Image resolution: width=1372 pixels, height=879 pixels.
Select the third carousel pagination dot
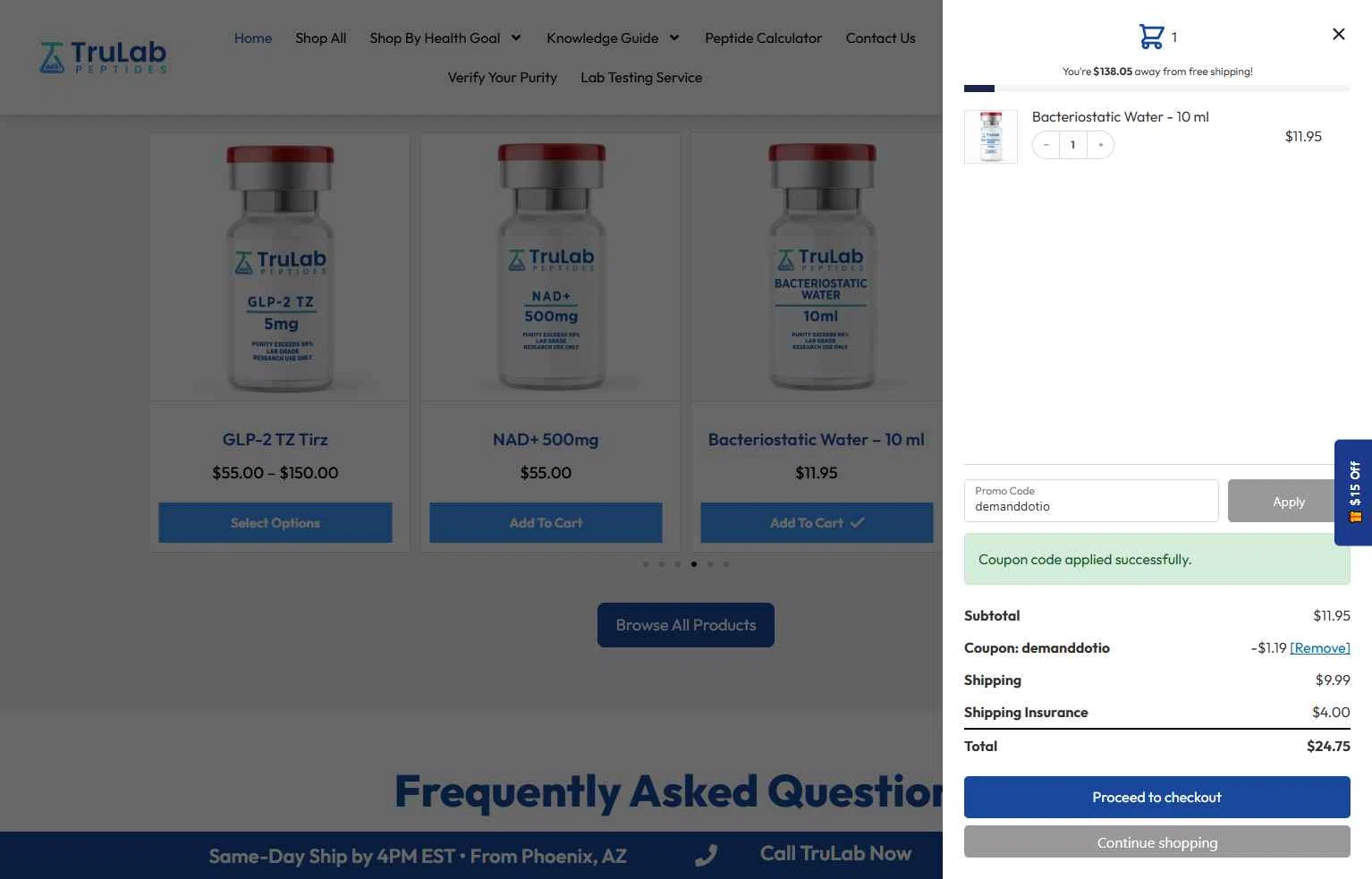678,564
